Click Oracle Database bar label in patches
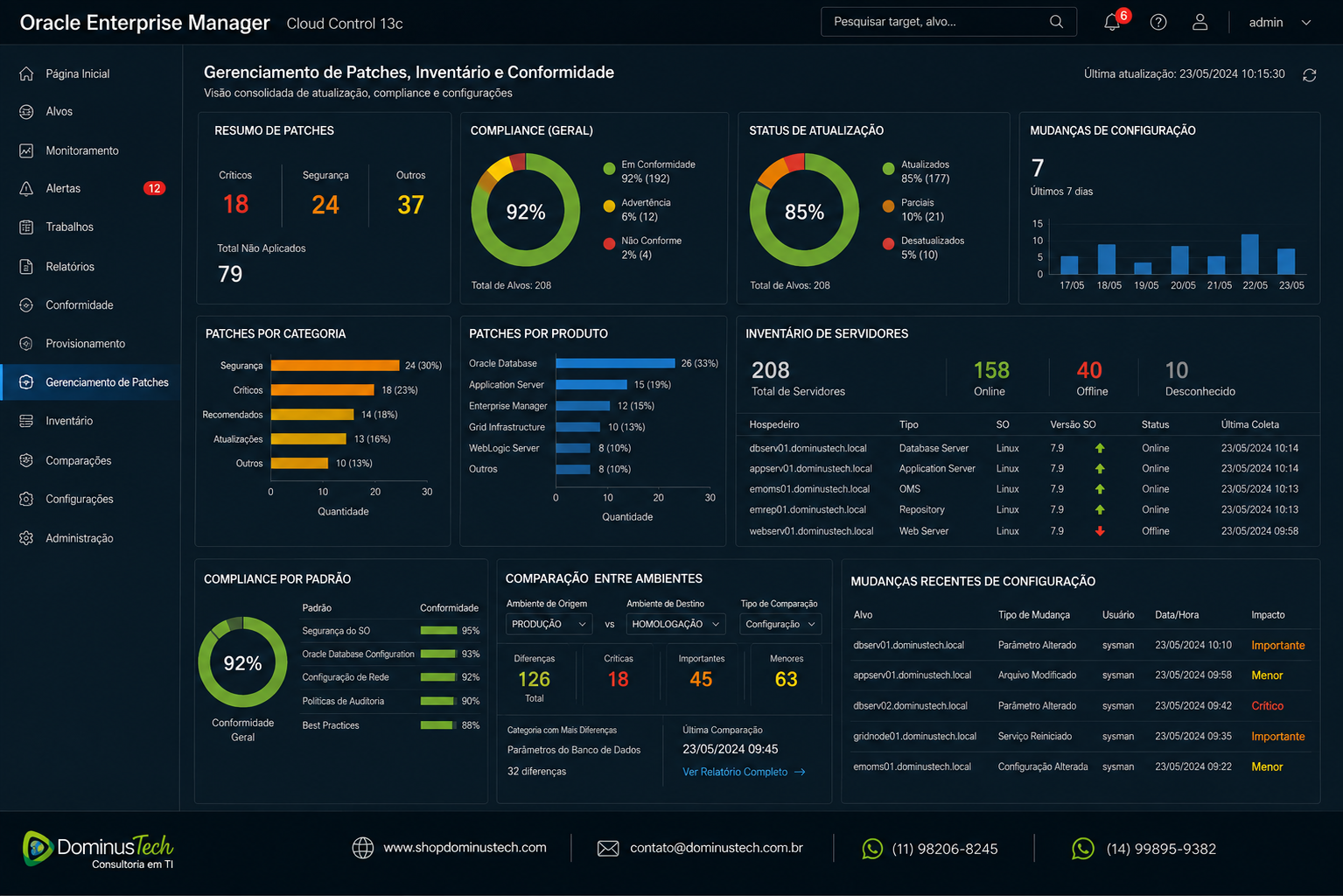1343x896 pixels. pyautogui.click(x=503, y=363)
